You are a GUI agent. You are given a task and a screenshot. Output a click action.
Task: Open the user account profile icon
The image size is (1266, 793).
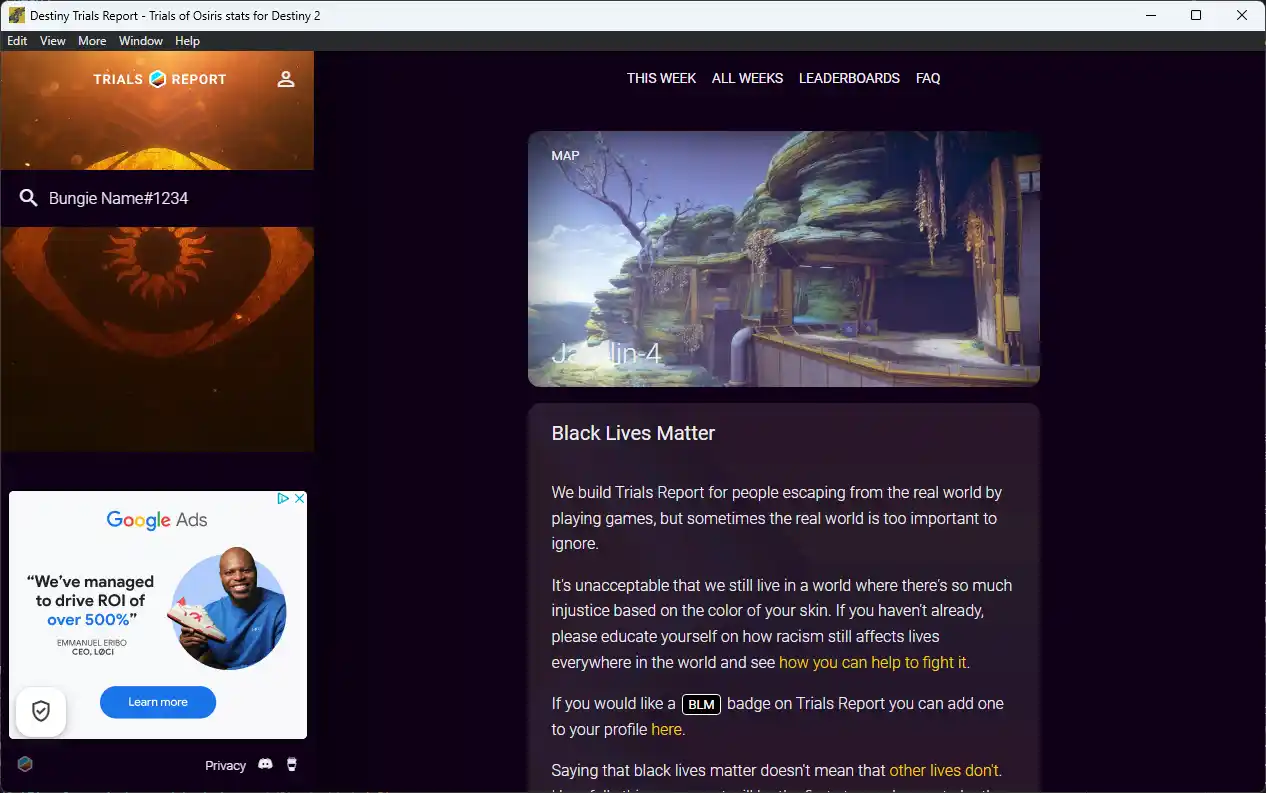click(x=286, y=79)
